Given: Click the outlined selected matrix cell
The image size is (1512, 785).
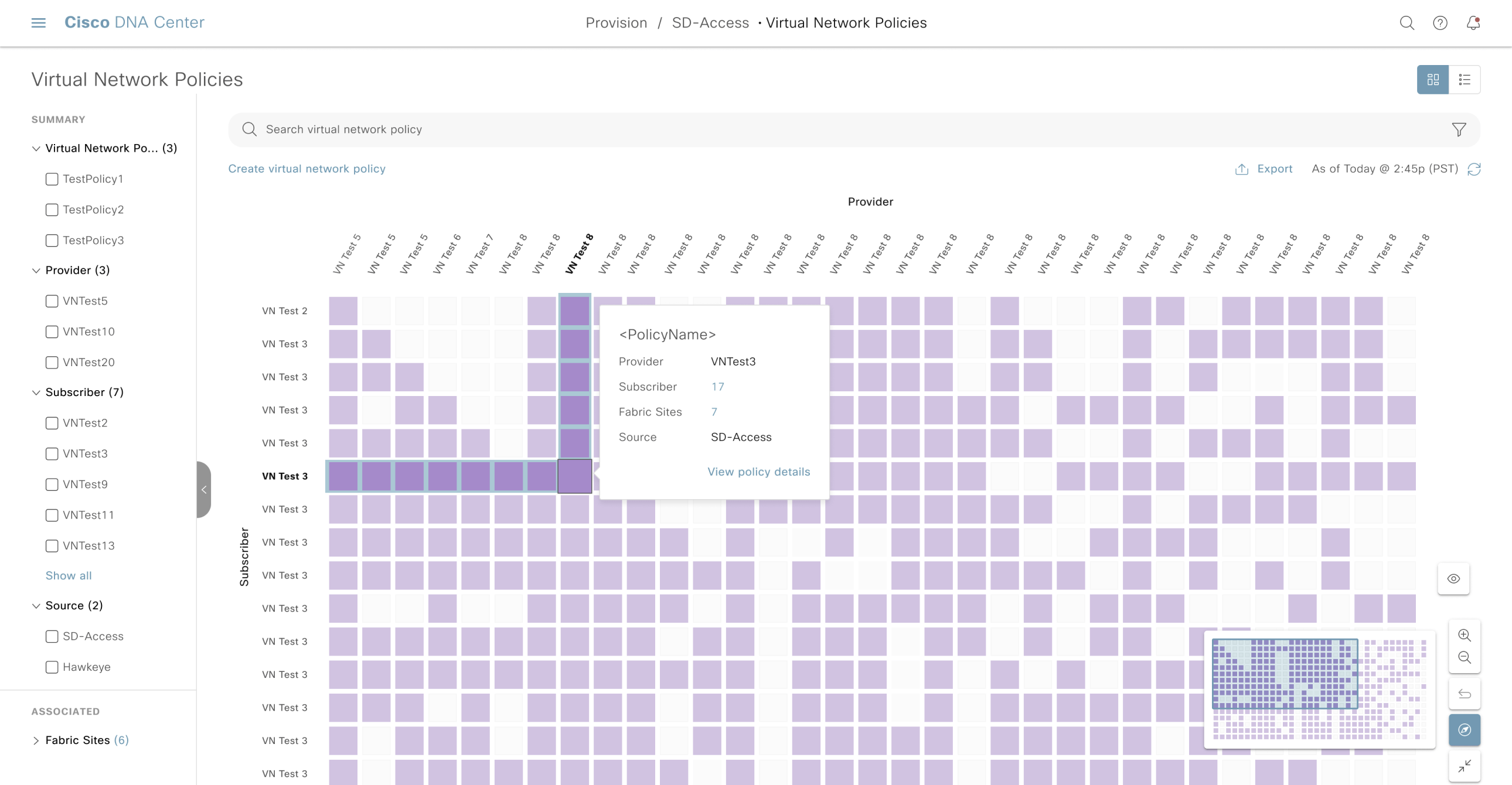Looking at the screenshot, I should click(x=575, y=476).
